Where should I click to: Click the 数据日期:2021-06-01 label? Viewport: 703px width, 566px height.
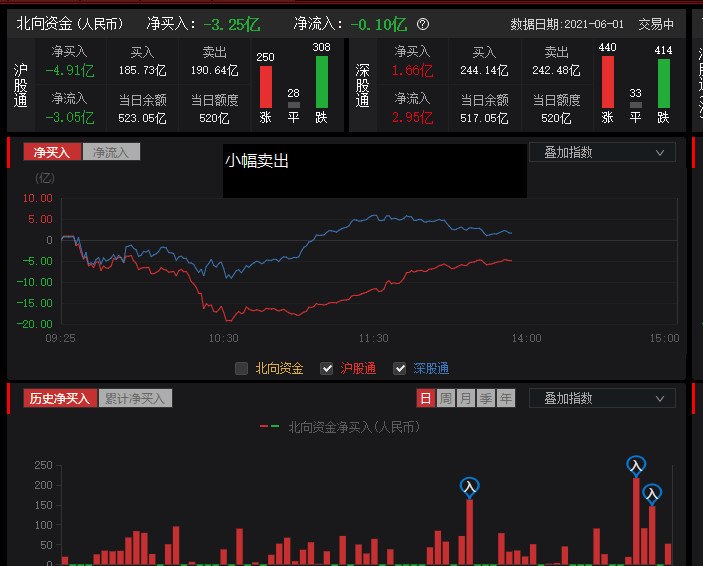pos(567,24)
